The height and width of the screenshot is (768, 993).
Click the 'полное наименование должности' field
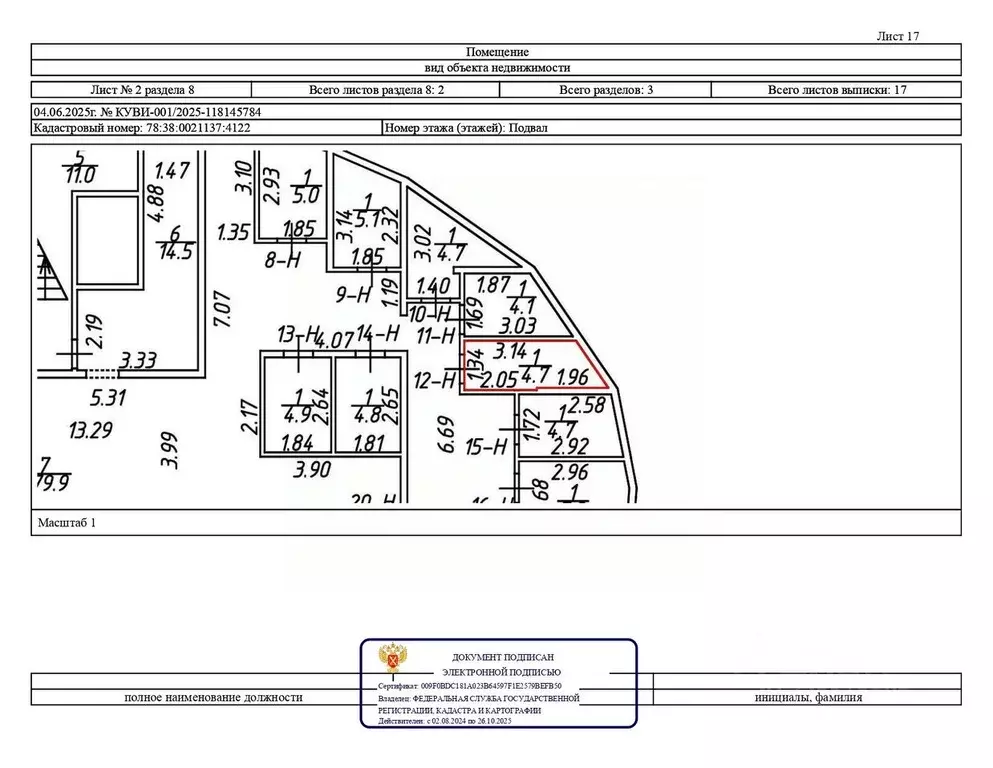(213, 698)
